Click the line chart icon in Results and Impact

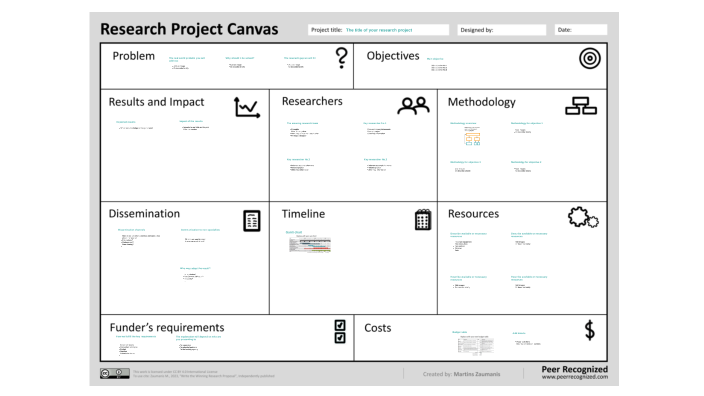coord(247,108)
